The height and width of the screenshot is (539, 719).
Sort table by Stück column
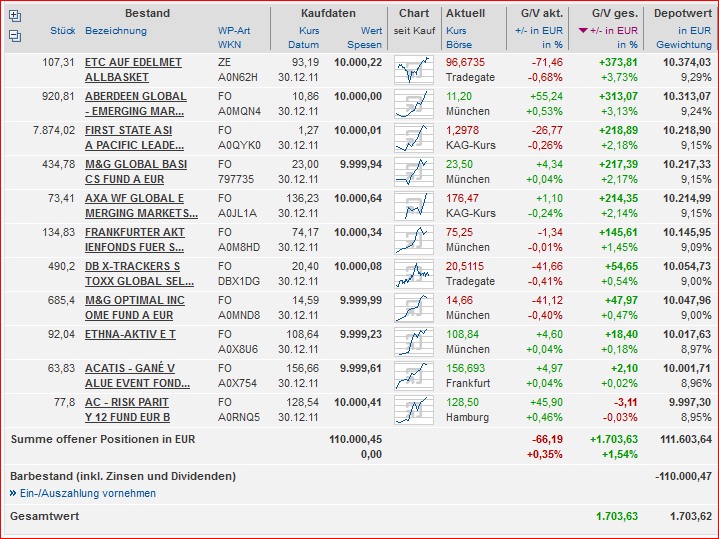point(63,31)
